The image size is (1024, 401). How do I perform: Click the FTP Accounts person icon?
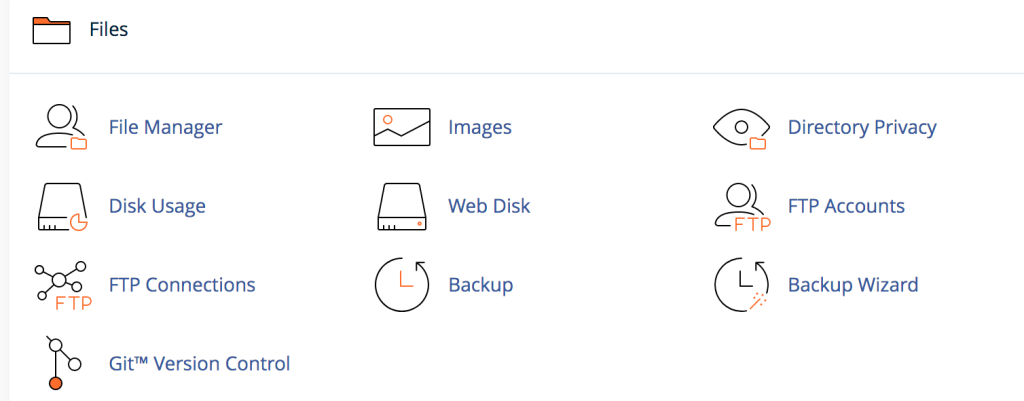pos(741,206)
